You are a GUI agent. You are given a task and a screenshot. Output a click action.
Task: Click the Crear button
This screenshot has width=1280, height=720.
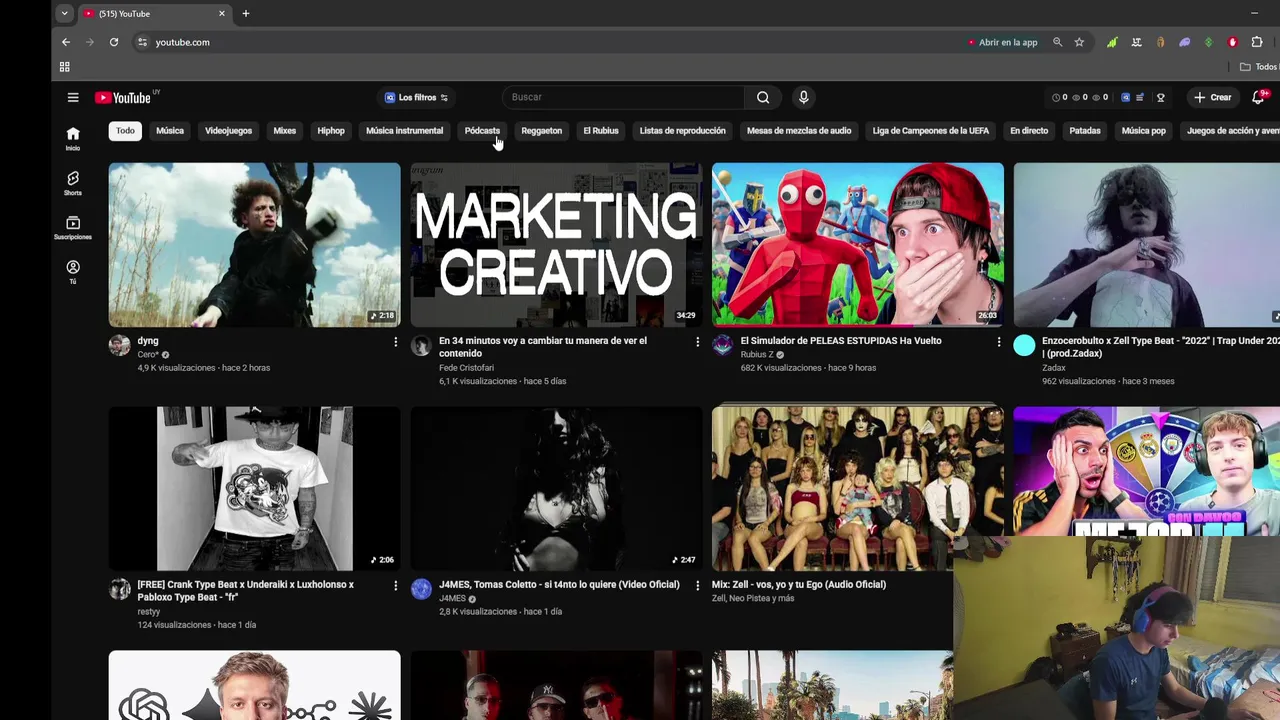(x=1212, y=97)
